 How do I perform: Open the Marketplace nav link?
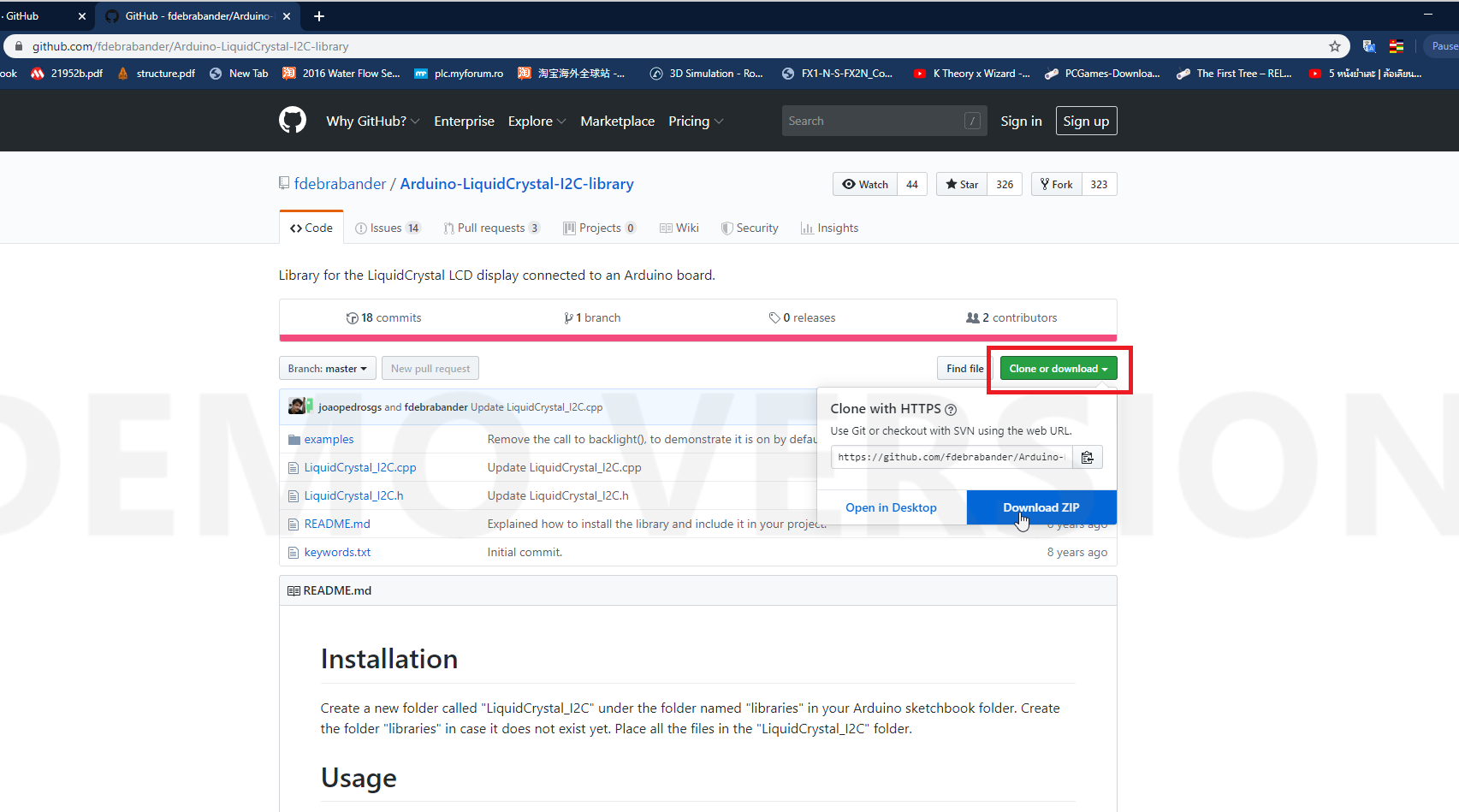pyautogui.click(x=617, y=121)
